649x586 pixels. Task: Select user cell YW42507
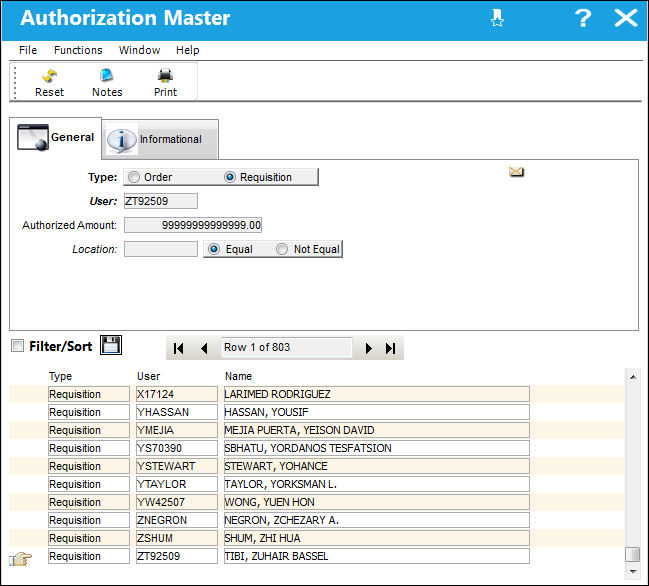pyautogui.click(x=177, y=502)
